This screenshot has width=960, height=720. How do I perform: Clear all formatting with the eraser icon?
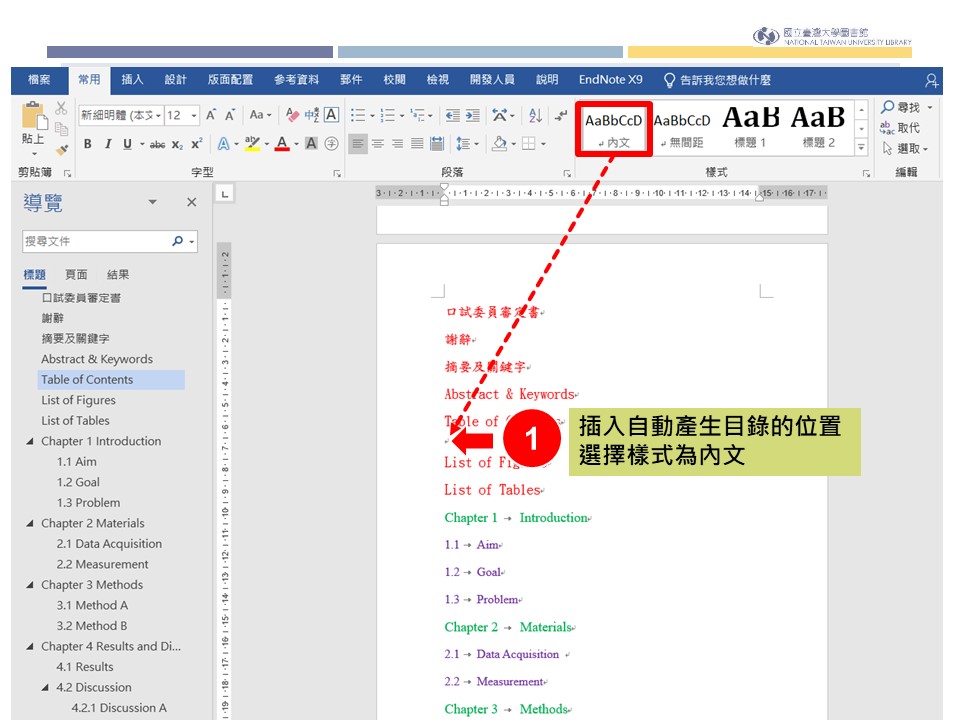pos(293,114)
